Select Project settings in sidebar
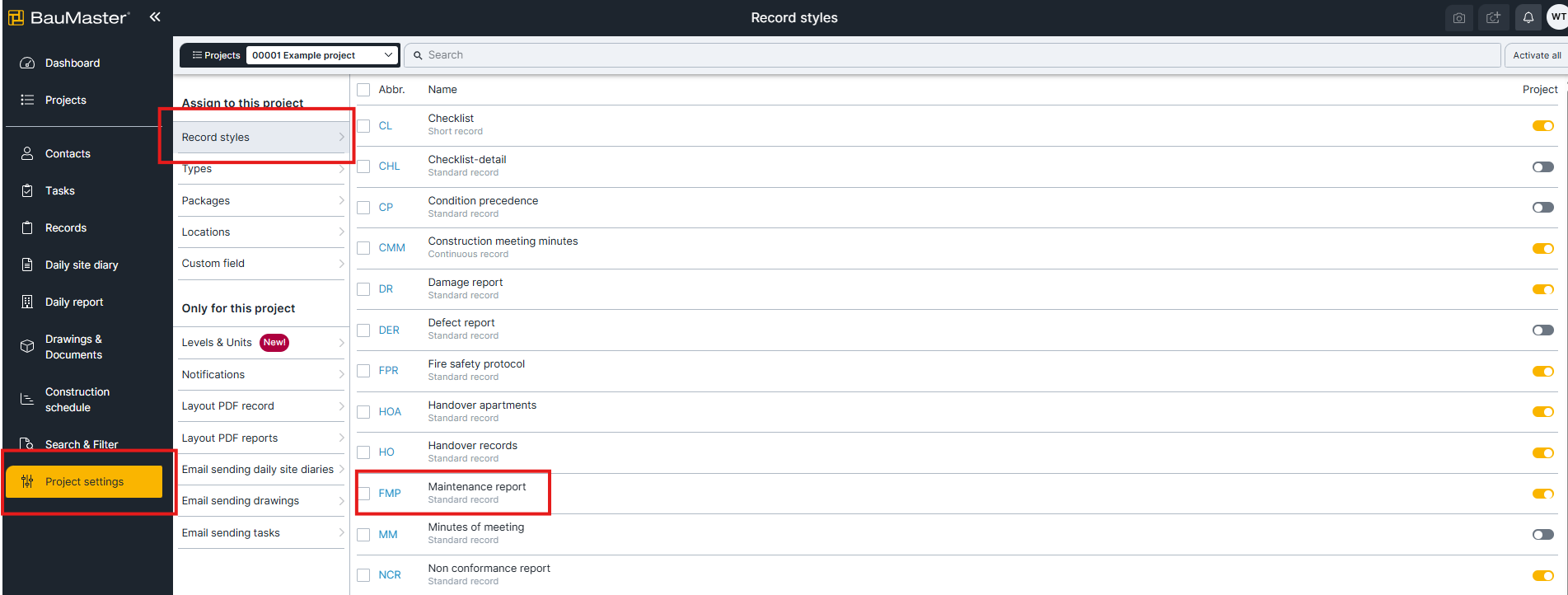The width and height of the screenshot is (1568, 595). (x=84, y=481)
